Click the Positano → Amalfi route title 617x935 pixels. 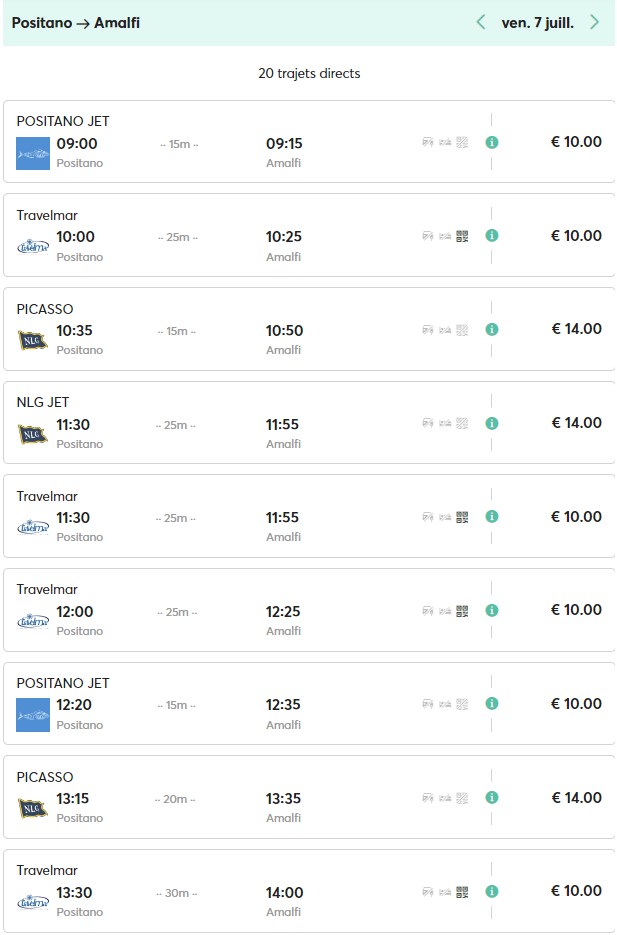[76, 22]
